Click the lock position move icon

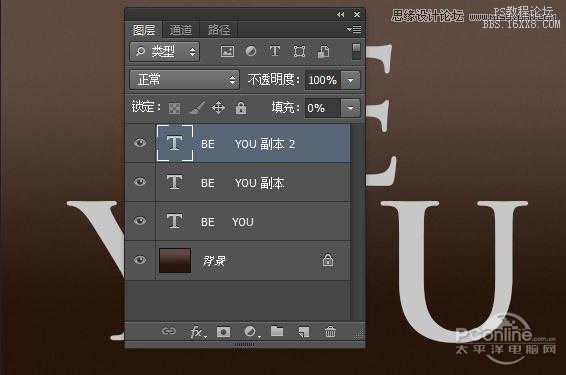[218, 108]
